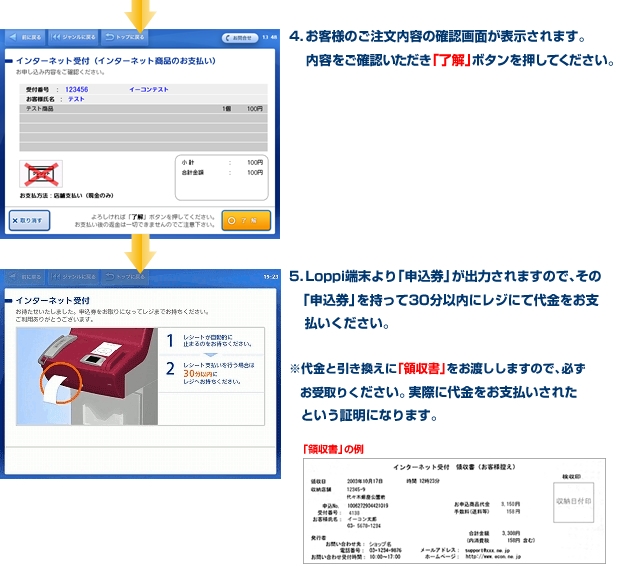Click the お待たせいたしました message line
The width and height of the screenshot is (620, 574).
112,312
